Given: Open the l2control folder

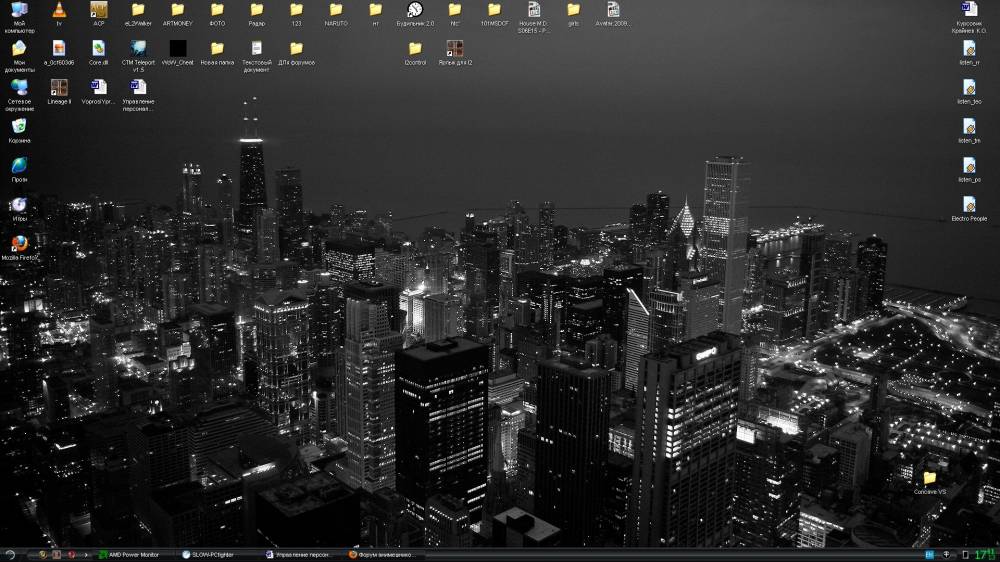Looking at the screenshot, I should 415,48.
